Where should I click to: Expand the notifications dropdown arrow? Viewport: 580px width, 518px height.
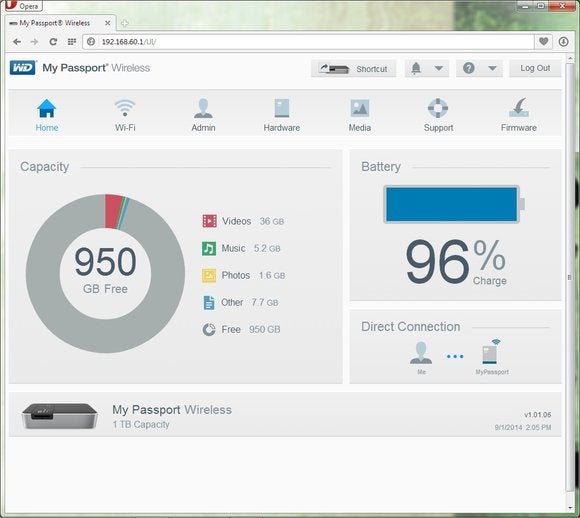pyautogui.click(x=439, y=68)
